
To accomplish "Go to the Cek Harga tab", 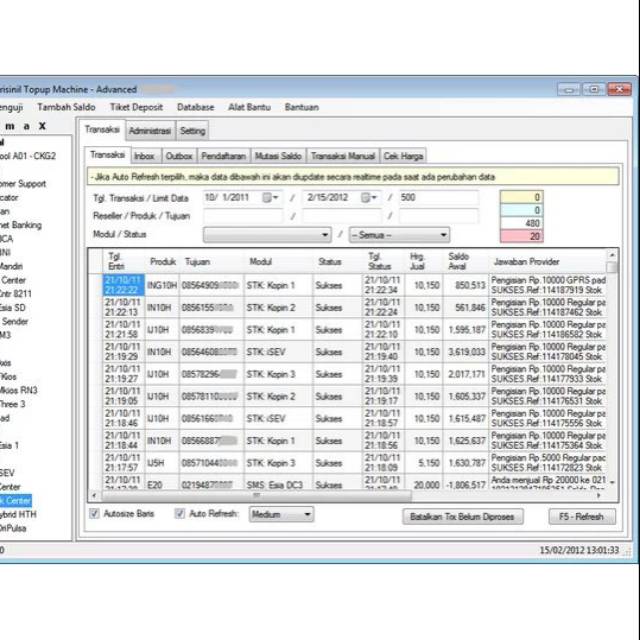I will click(404, 156).
